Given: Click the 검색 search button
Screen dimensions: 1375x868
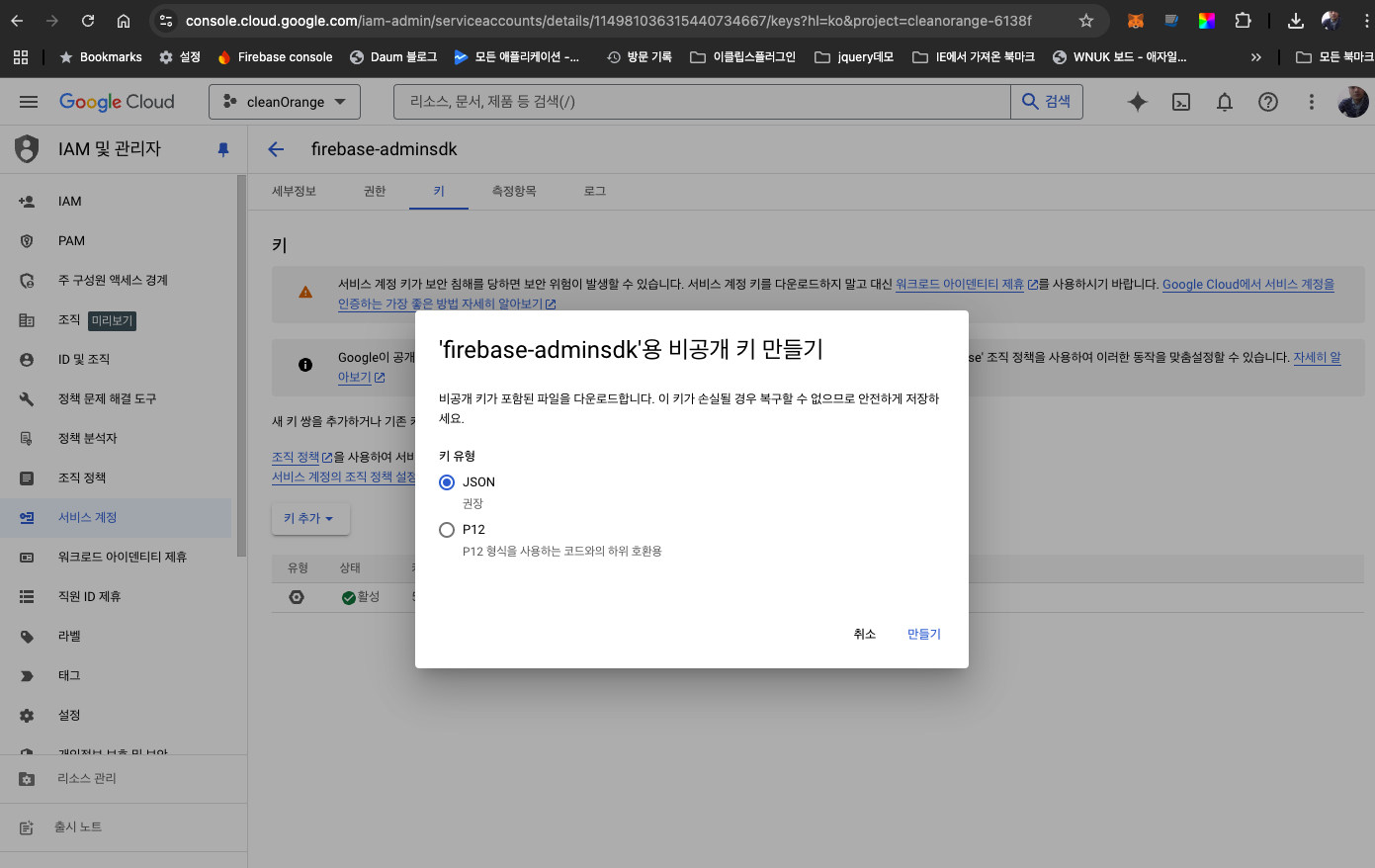Looking at the screenshot, I should pyautogui.click(x=1047, y=102).
